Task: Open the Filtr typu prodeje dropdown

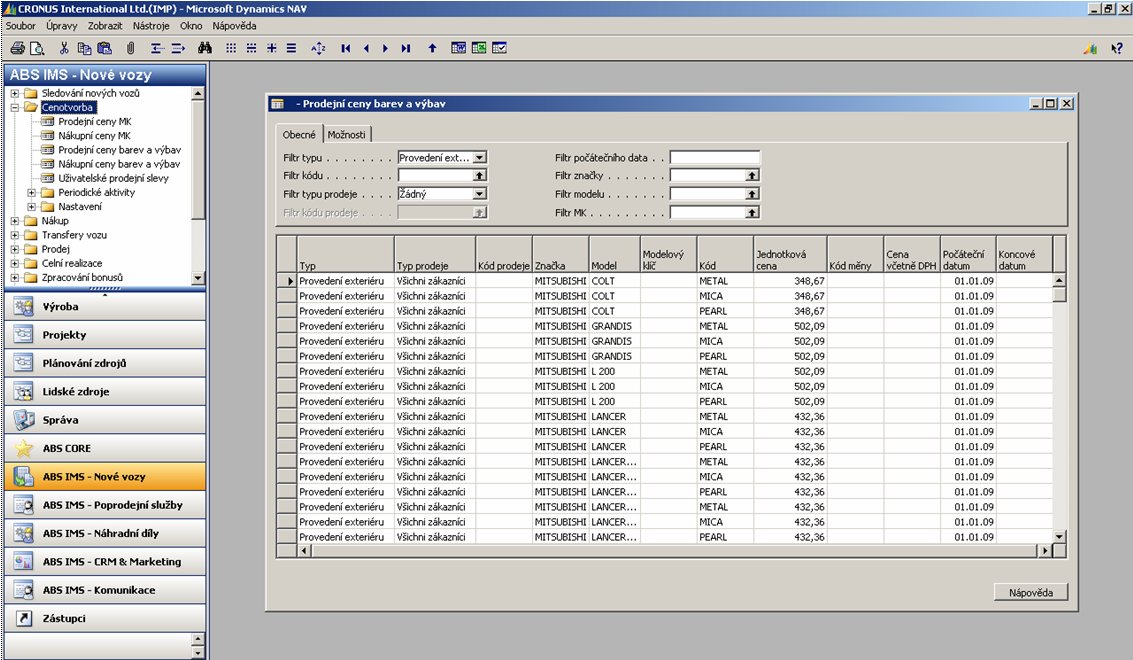Action: [x=480, y=194]
